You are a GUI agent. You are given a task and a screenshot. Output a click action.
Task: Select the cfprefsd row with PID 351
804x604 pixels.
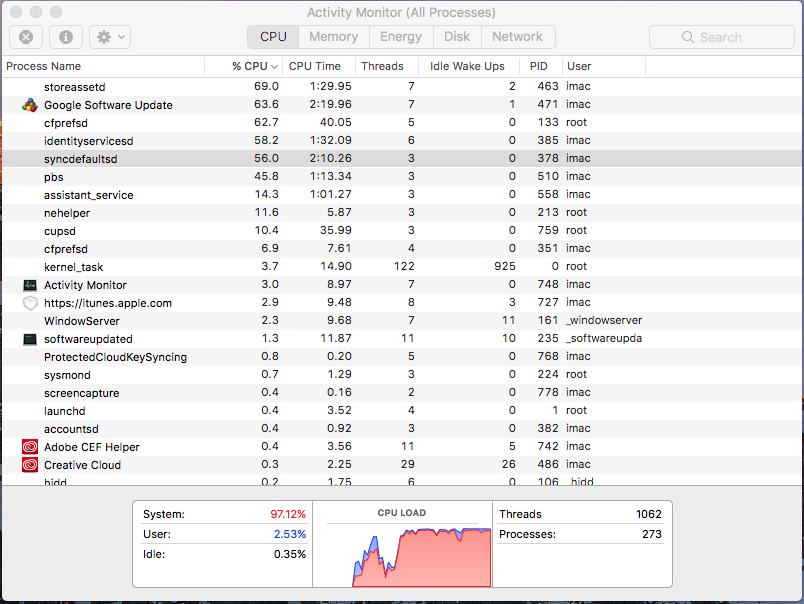click(x=403, y=249)
